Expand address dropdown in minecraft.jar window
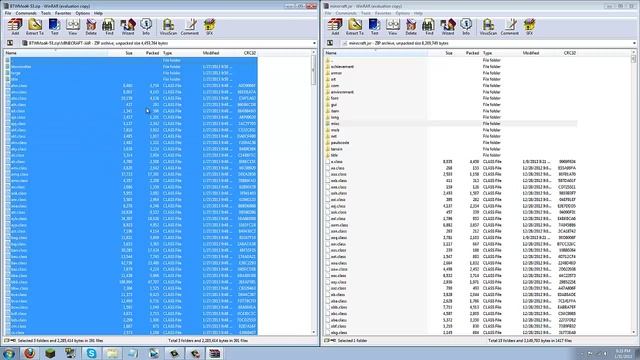 click(634, 43)
